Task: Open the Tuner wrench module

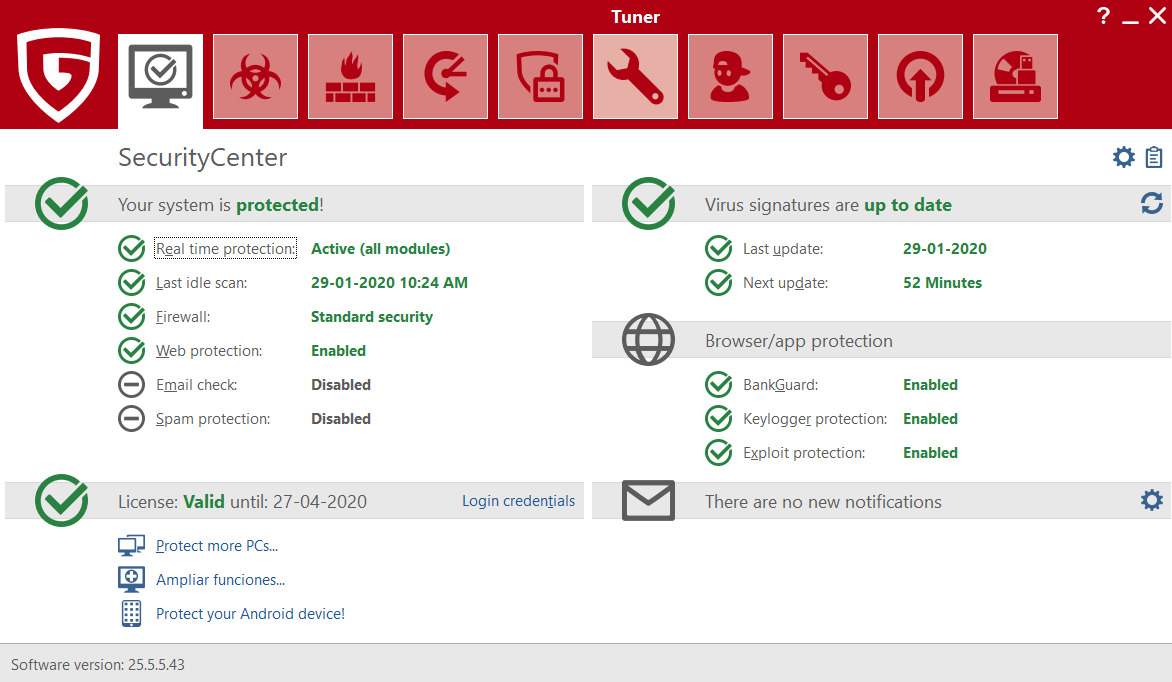Action: pos(635,76)
